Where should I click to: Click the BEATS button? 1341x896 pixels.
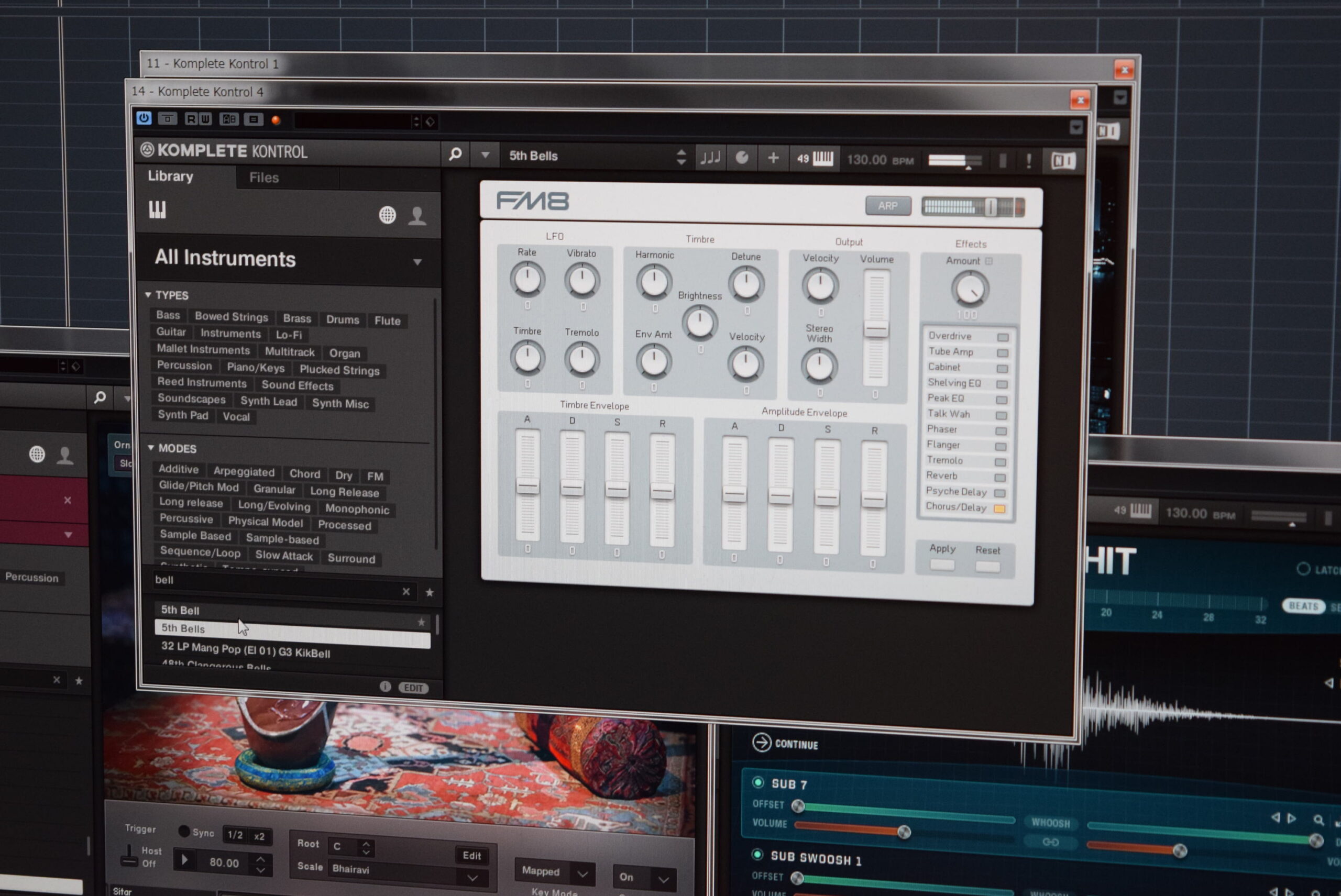coord(1303,606)
